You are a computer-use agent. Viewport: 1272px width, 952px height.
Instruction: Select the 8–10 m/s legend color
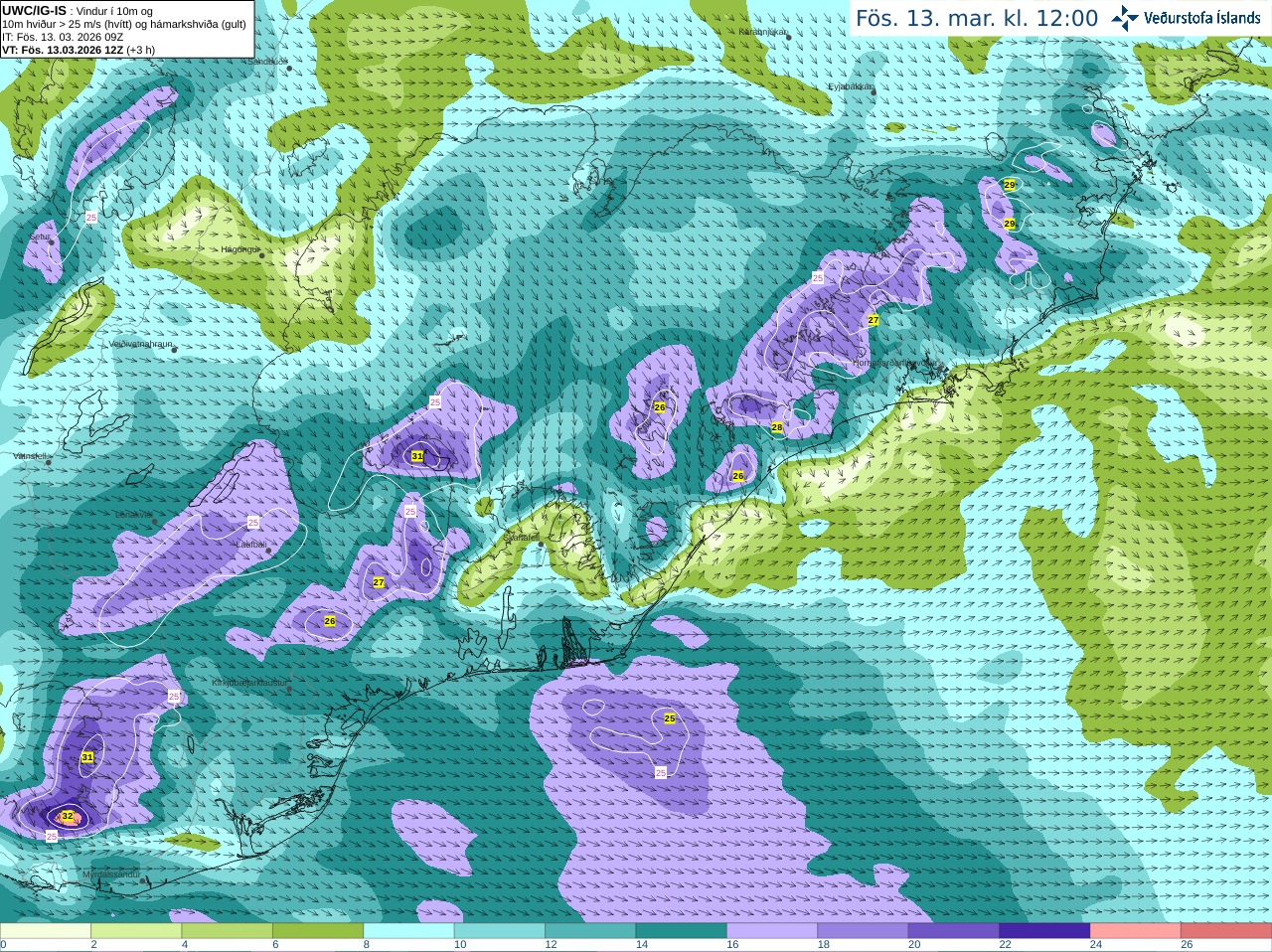click(408, 931)
